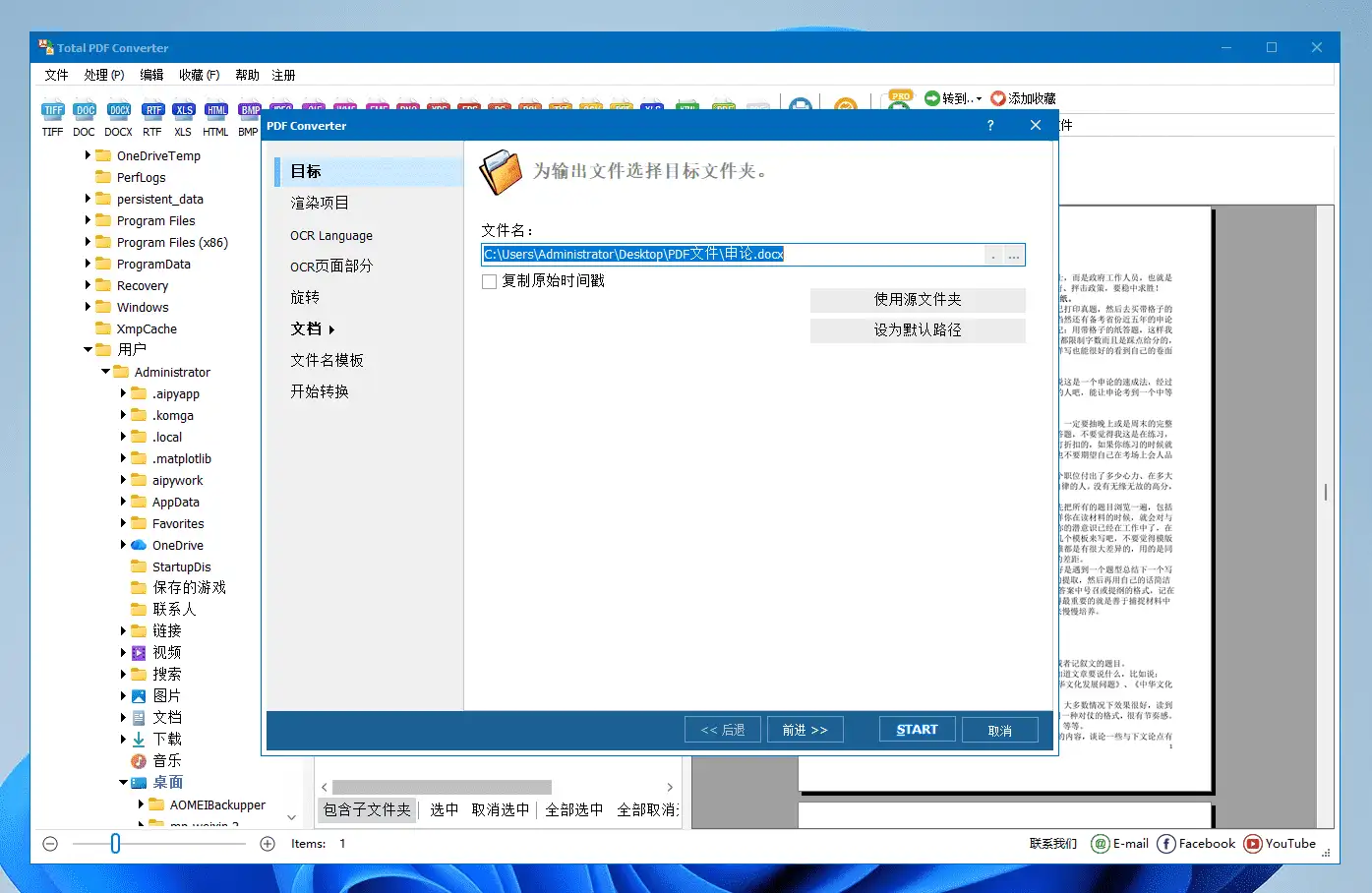The image size is (1372, 893).
Task: Select the XLS output format icon
Action: tap(184, 110)
